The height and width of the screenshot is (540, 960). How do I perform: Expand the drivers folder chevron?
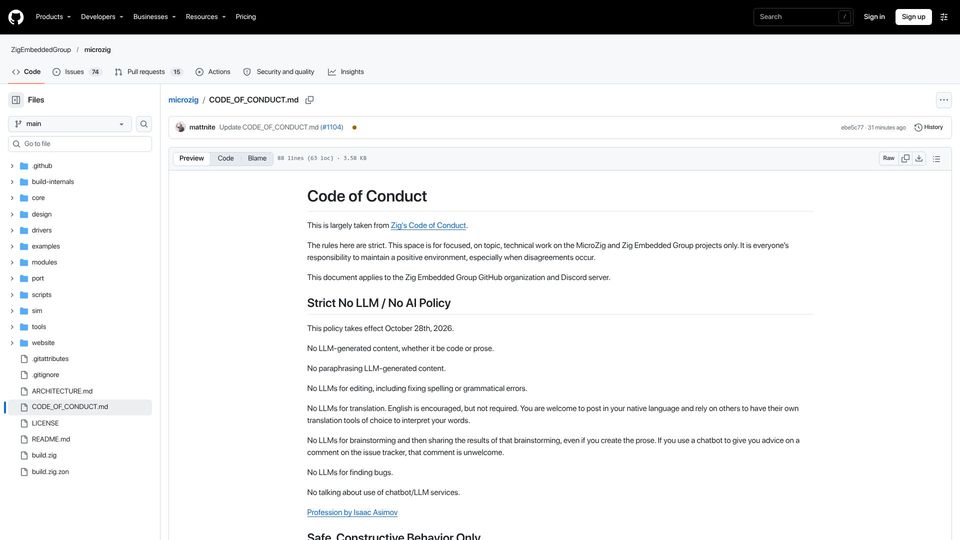[12, 230]
